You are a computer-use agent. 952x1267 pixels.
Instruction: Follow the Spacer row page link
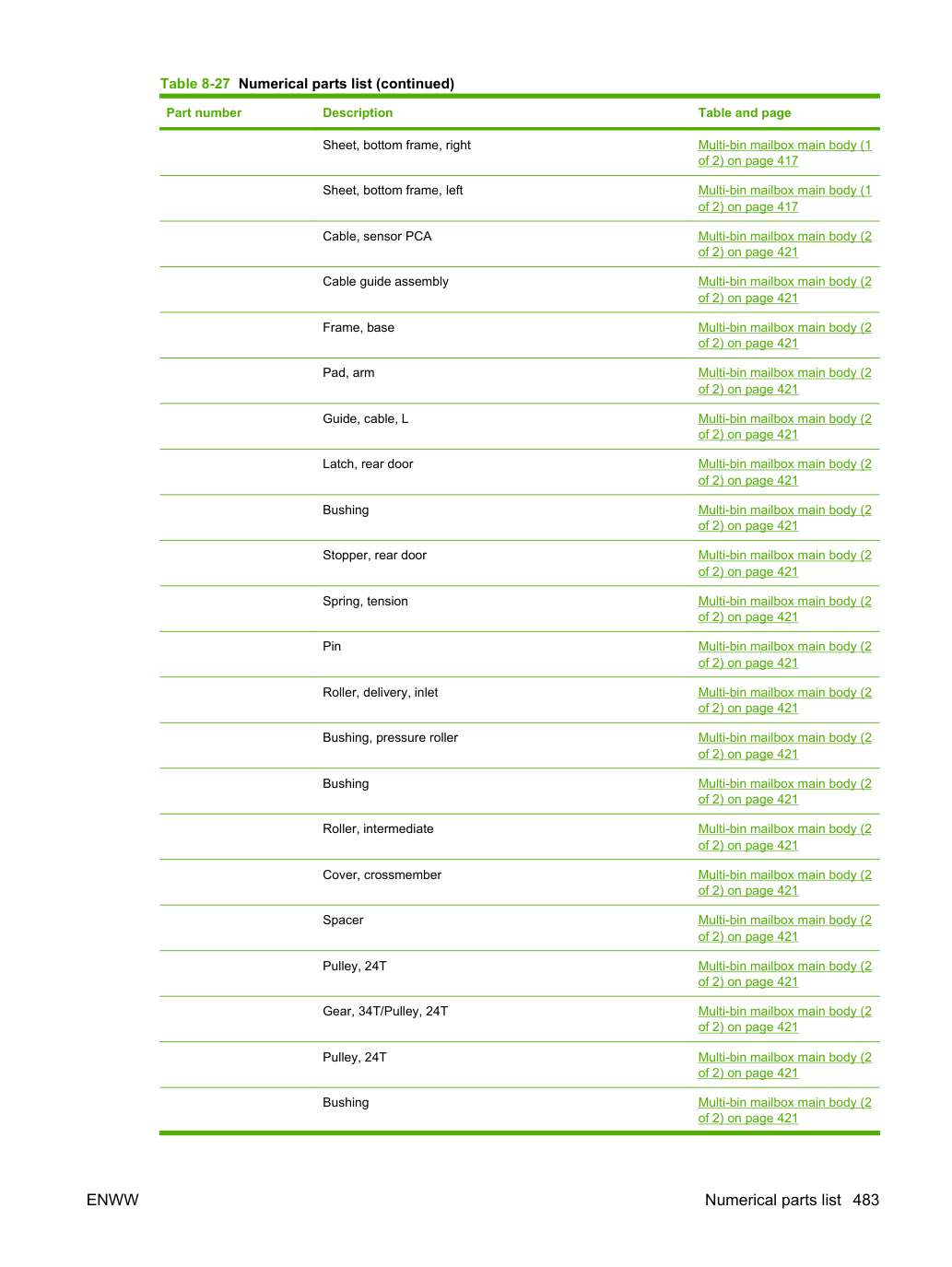tap(784, 928)
